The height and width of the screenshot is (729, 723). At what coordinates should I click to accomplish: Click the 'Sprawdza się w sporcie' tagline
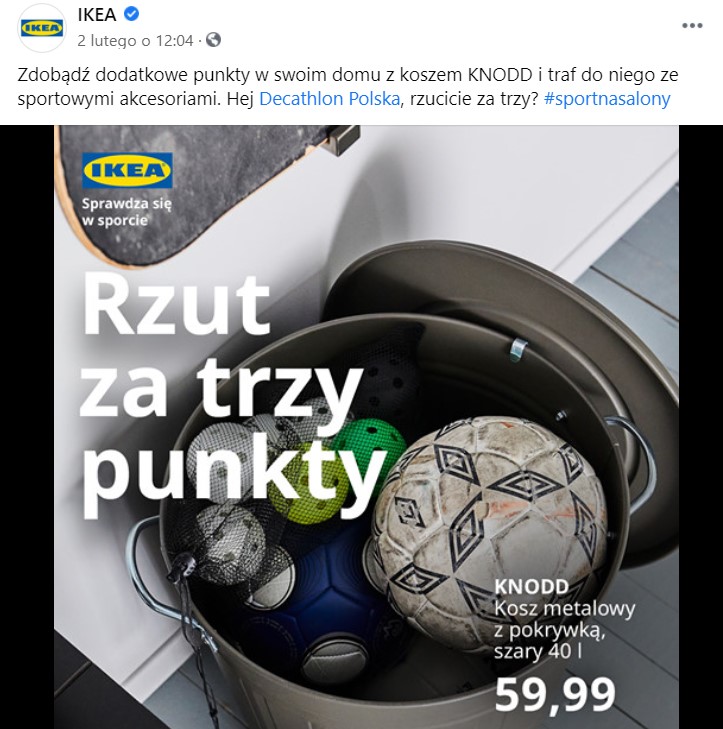[x=127, y=212]
